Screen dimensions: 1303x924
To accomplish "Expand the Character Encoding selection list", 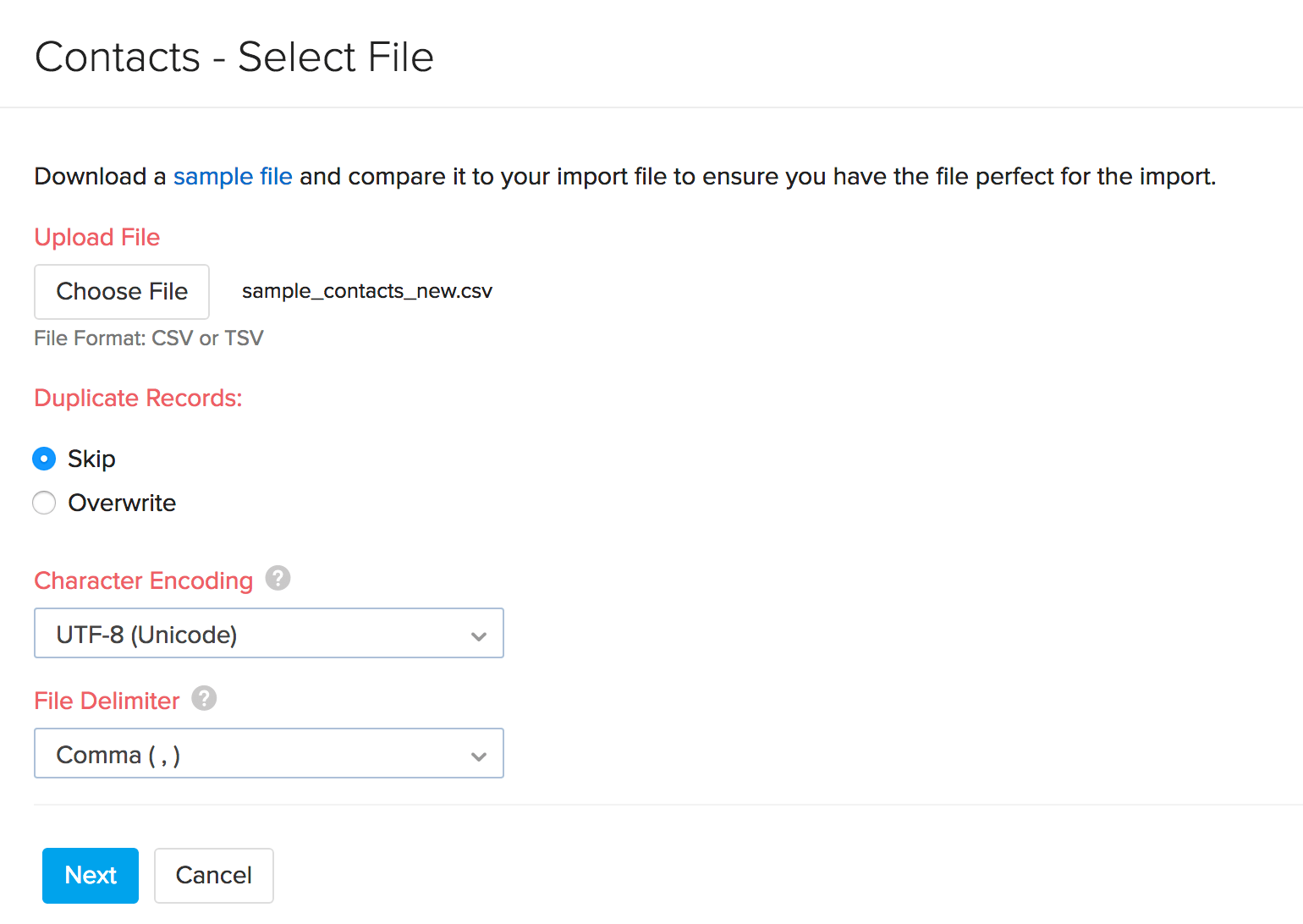I will click(268, 633).
